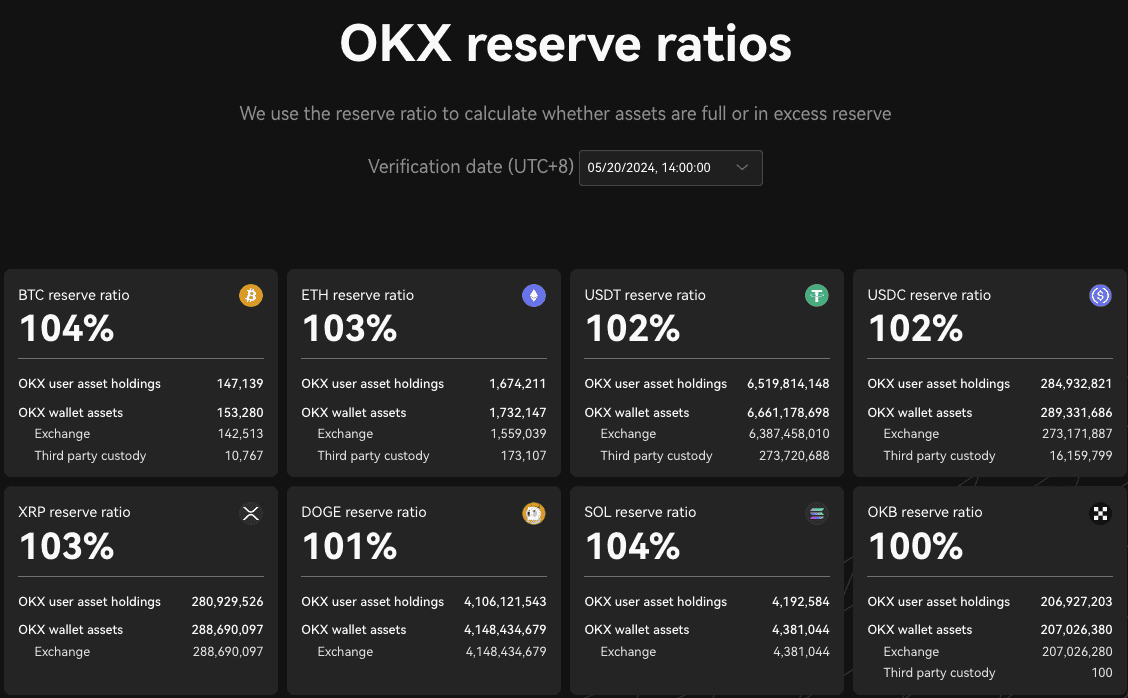Click the dropdown chevron next to the date

tap(743, 167)
